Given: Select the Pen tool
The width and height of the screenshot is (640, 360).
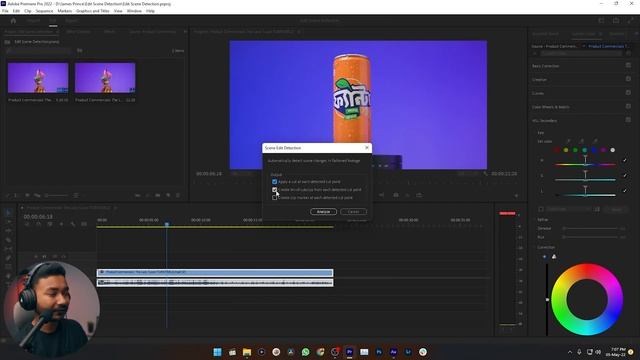Looking at the screenshot, I should 8,258.
